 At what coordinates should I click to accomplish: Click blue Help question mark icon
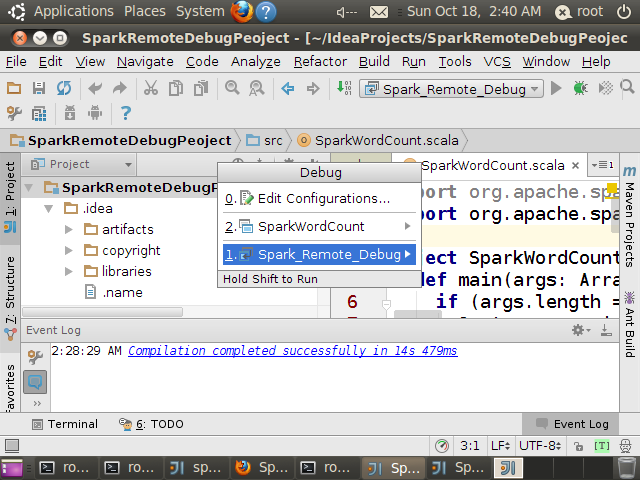pos(126,113)
